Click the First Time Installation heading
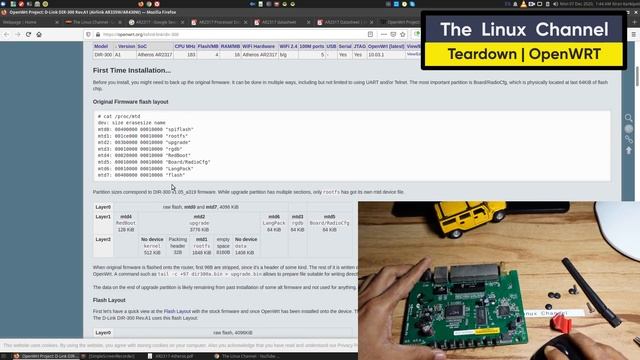Screen dimensions: 640x360 132,71
